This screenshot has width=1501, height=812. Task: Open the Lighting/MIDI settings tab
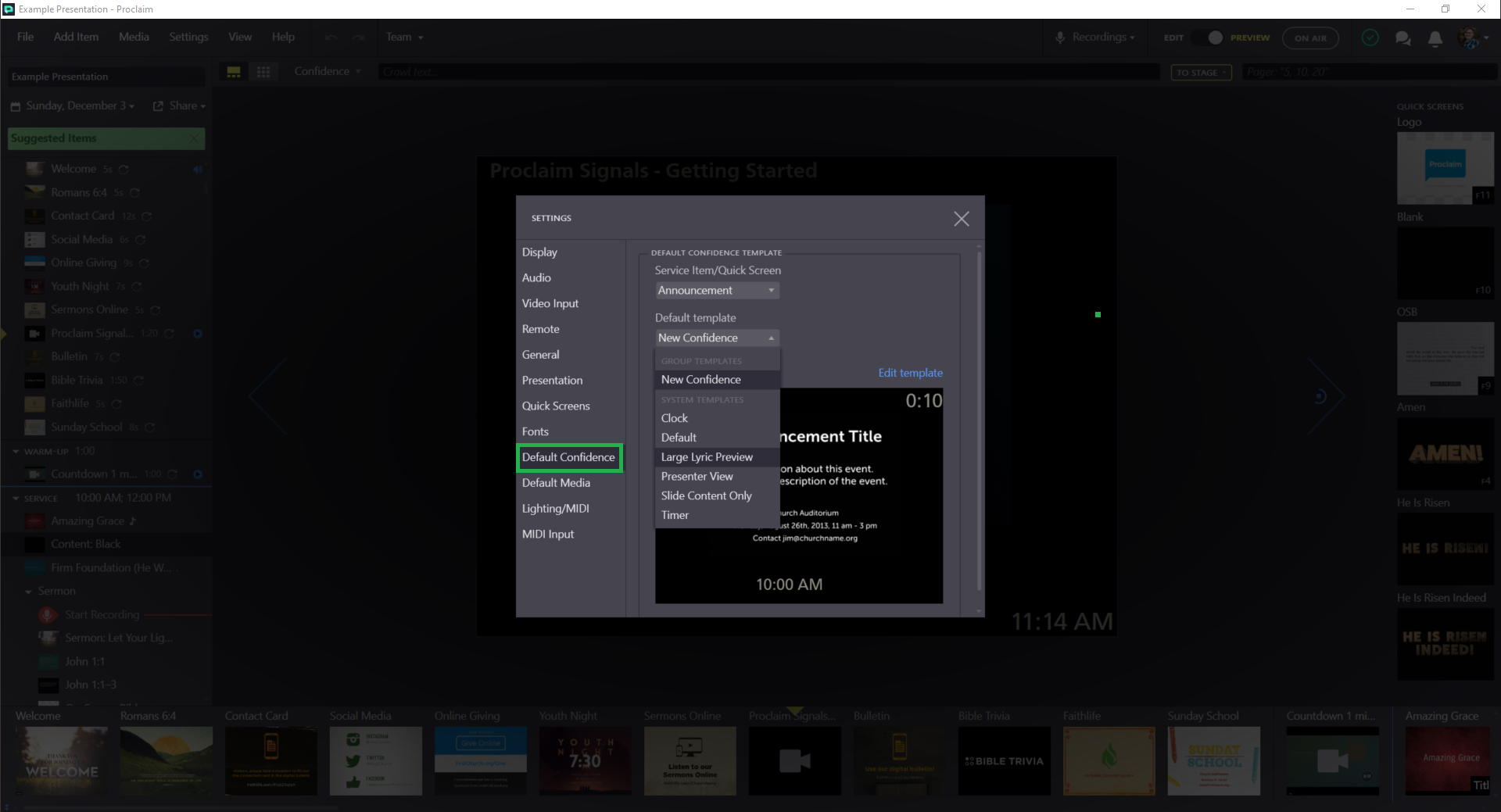[x=555, y=509]
